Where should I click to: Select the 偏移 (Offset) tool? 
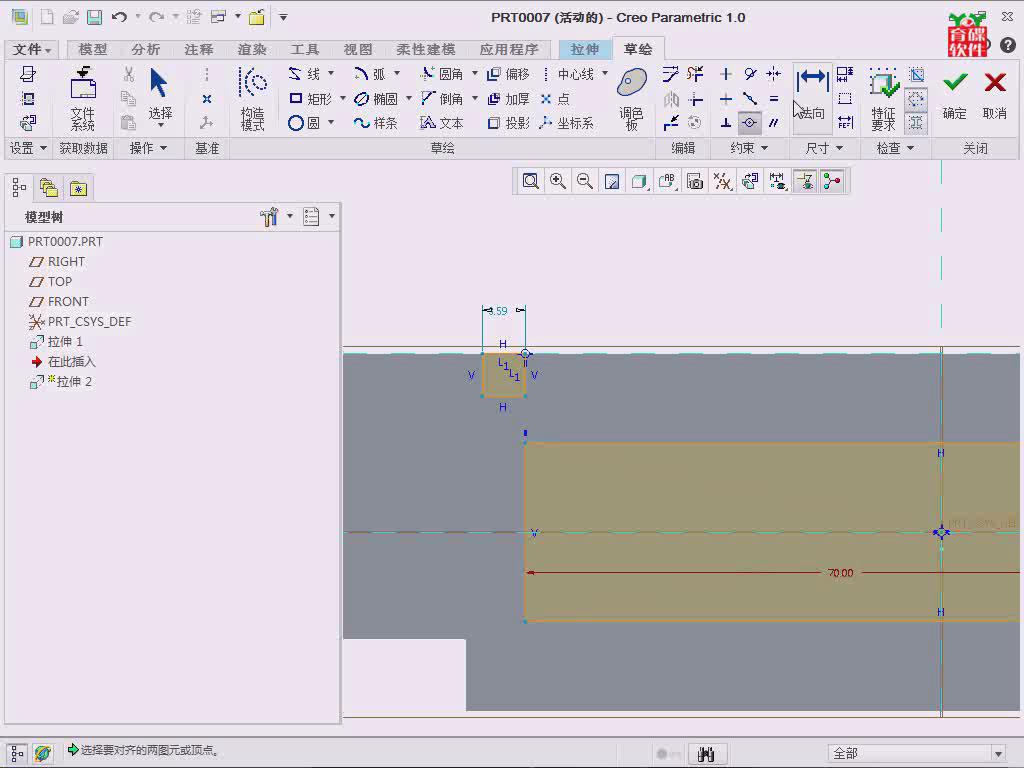point(508,74)
